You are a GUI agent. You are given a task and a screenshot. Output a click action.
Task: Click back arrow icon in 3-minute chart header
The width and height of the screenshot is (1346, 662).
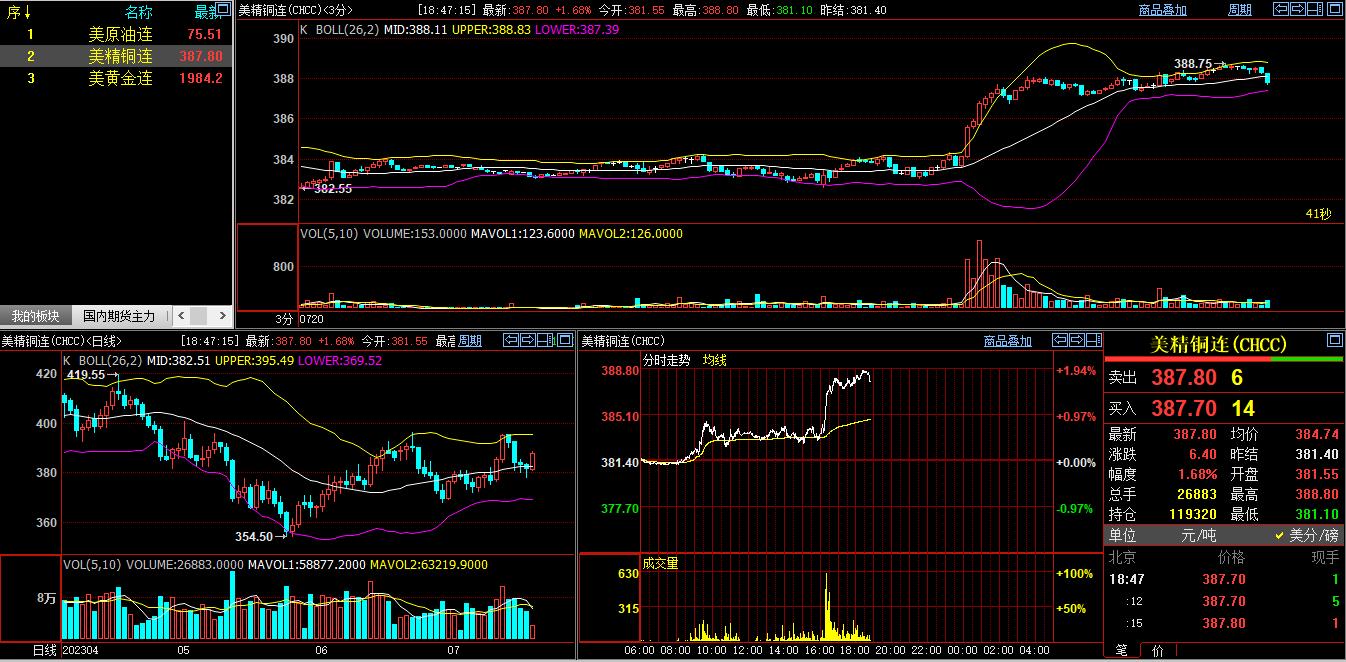coord(1280,10)
